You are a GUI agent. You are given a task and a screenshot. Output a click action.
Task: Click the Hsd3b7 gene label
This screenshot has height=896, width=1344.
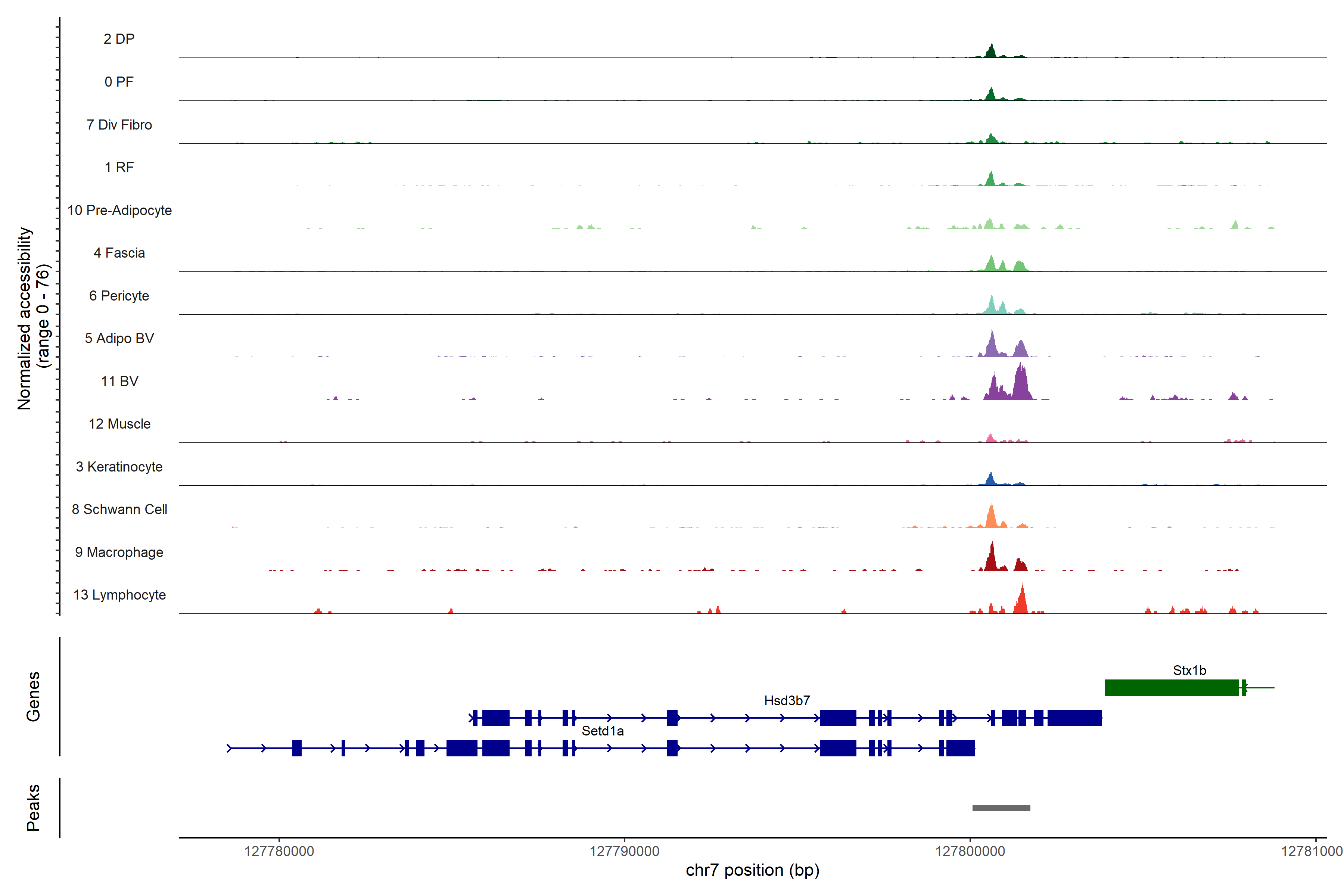[787, 701]
